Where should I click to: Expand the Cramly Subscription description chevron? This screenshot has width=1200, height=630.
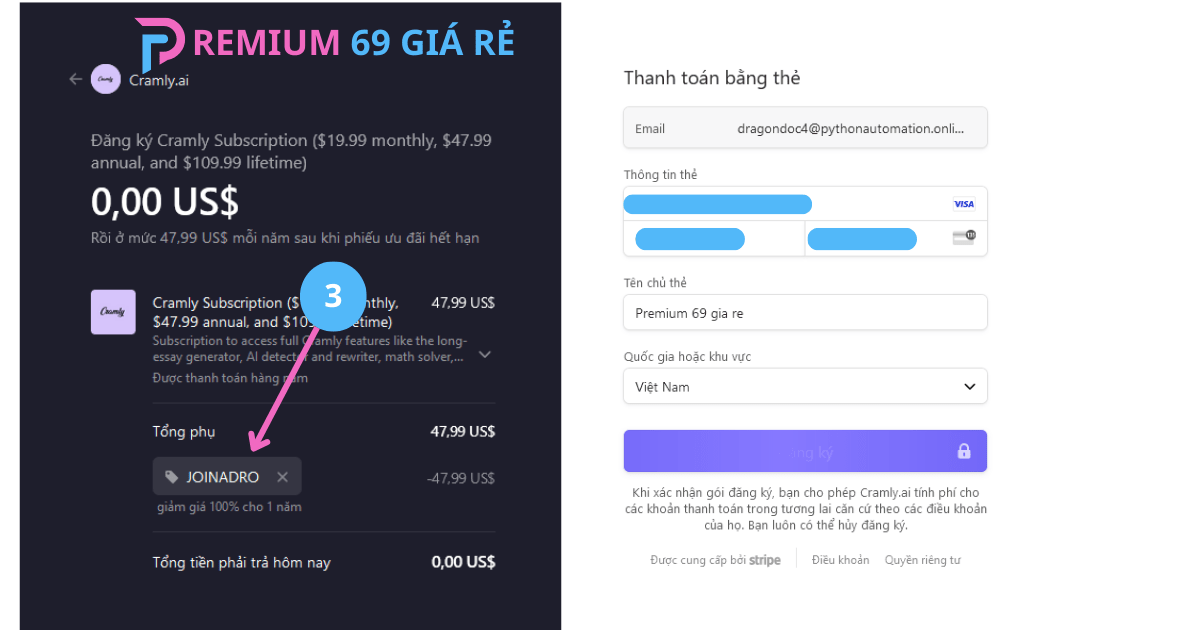click(484, 354)
